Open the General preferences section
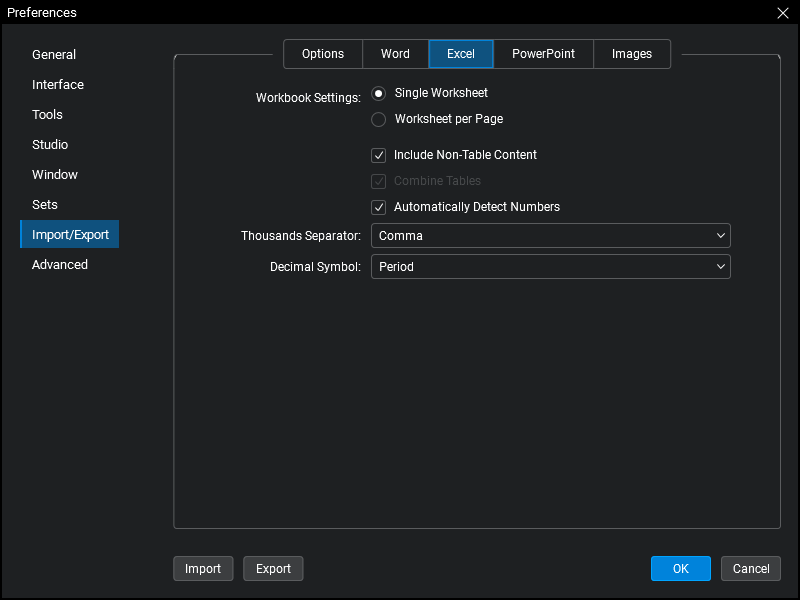The height and width of the screenshot is (600, 800). (54, 55)
